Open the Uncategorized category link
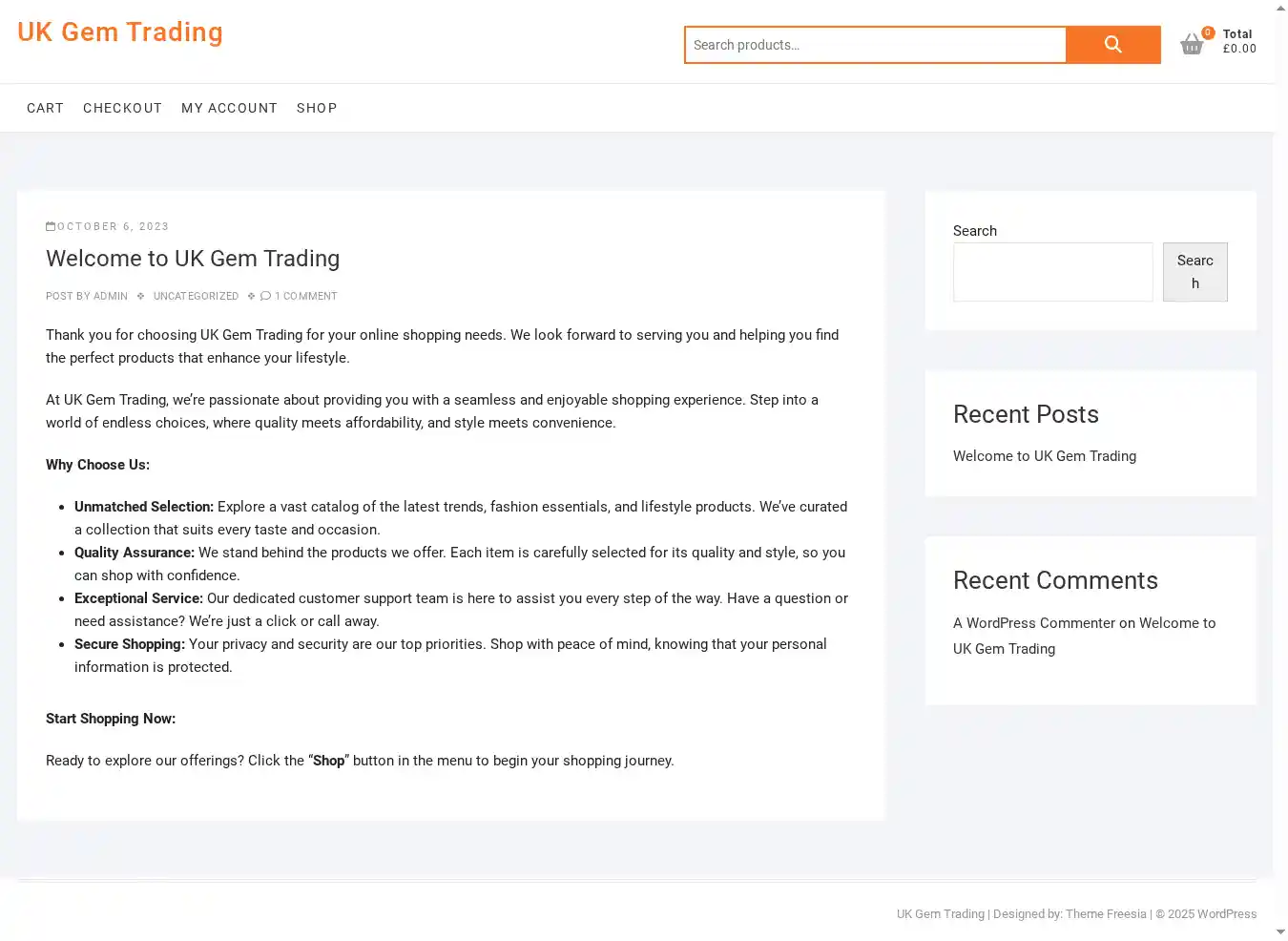 (x=196, y=296)
